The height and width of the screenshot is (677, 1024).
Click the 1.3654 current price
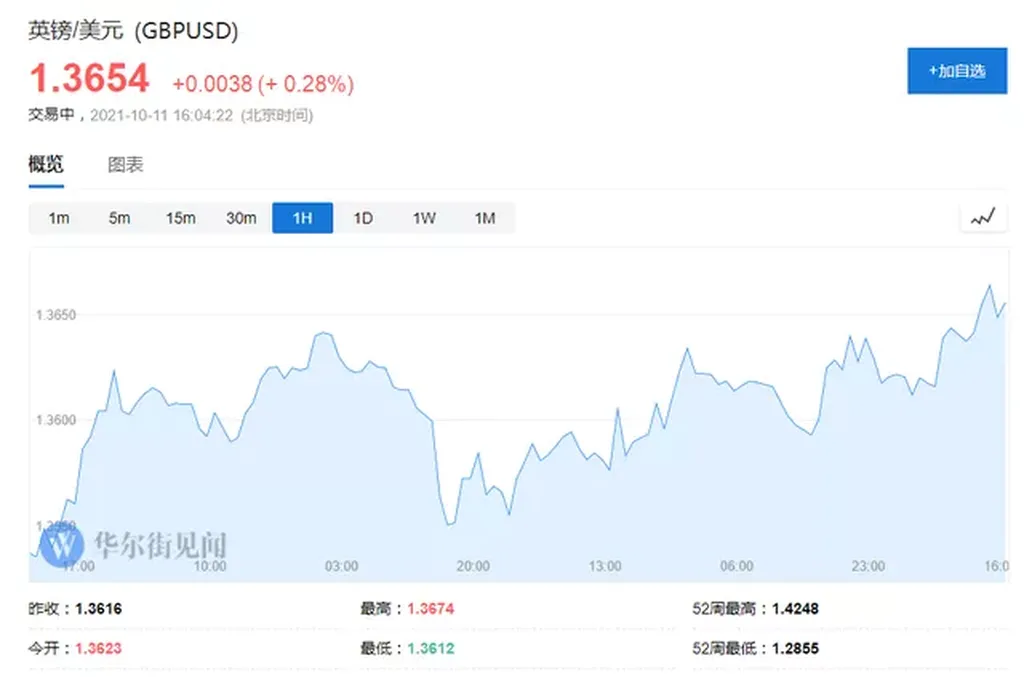point(89,78)
